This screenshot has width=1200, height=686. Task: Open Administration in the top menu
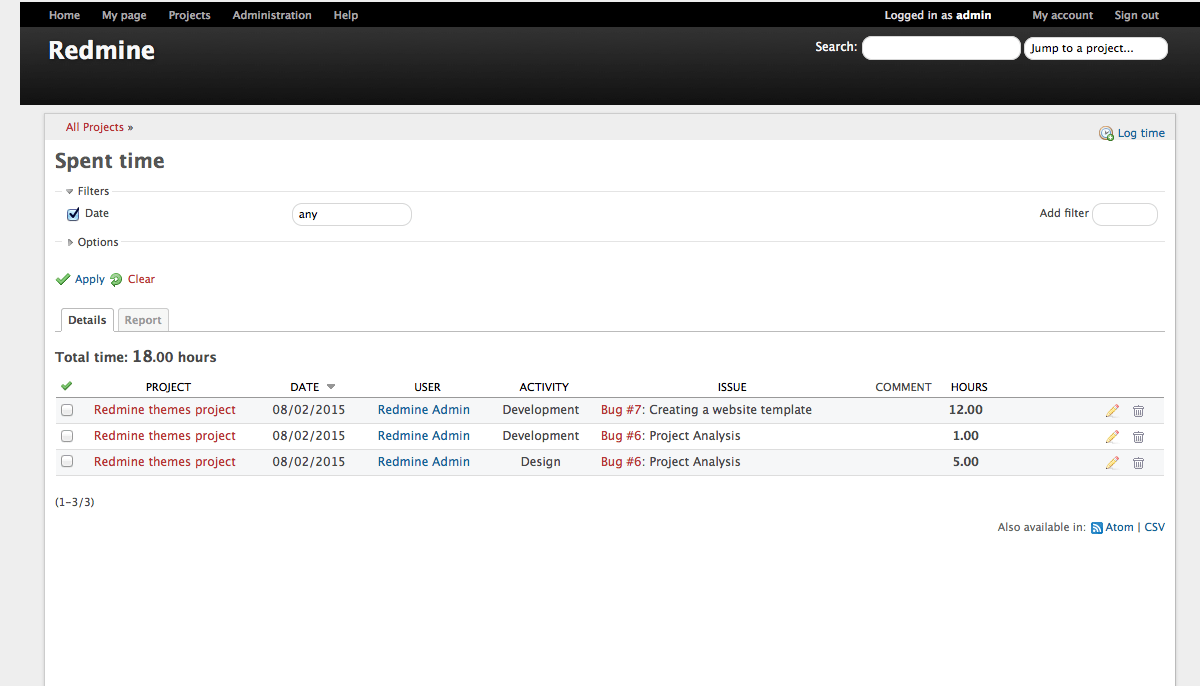coord(272,15)
